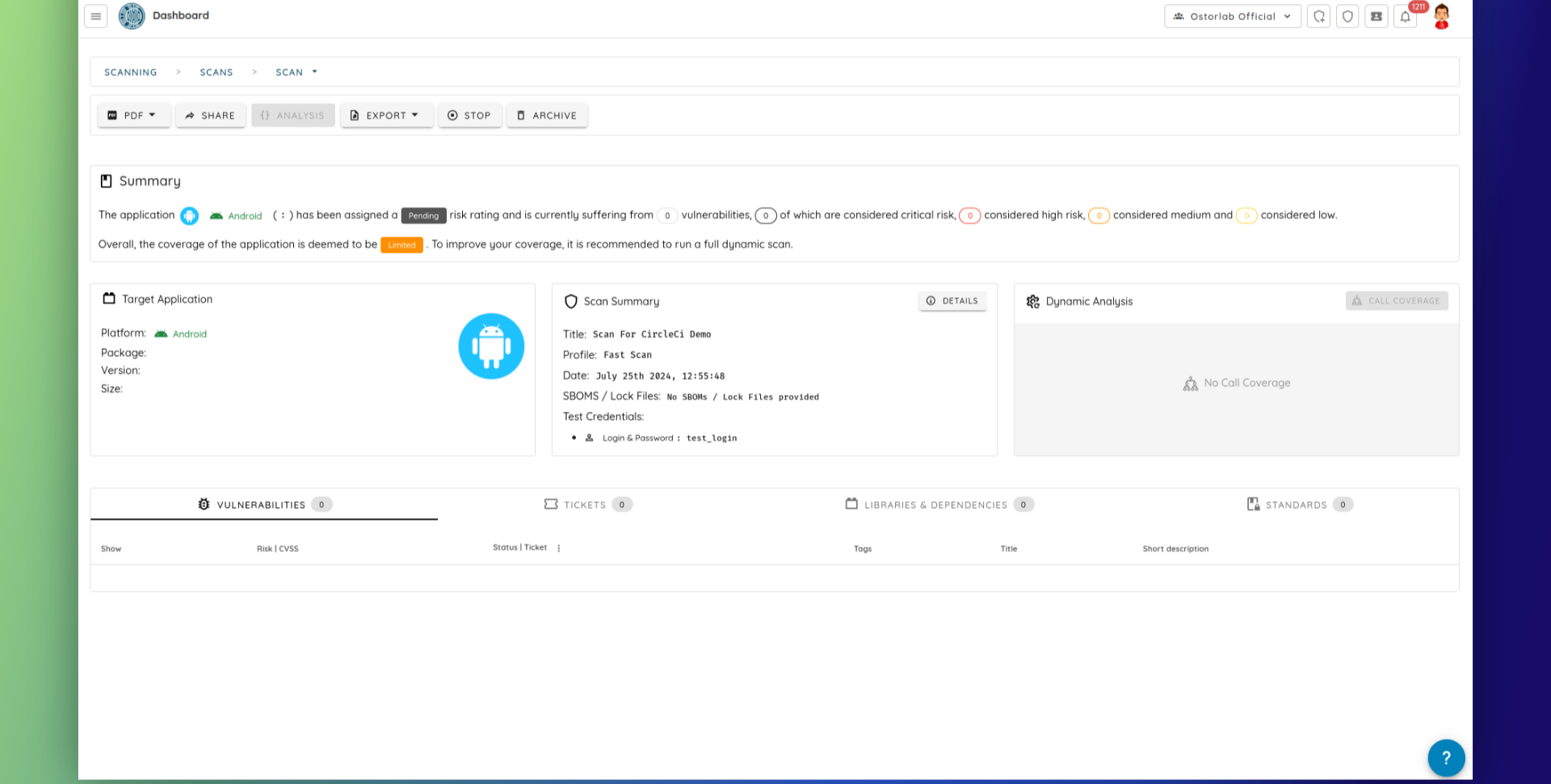Open the Standards tab
This screenshot has height=784, width=1551.
coord(1298,505)
